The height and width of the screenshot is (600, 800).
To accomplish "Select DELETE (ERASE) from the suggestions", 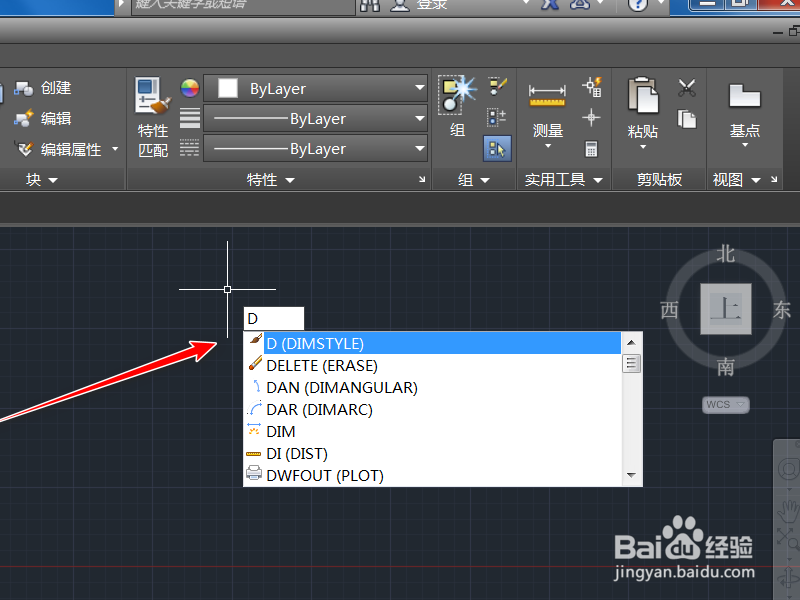I will tap(433, 365).
